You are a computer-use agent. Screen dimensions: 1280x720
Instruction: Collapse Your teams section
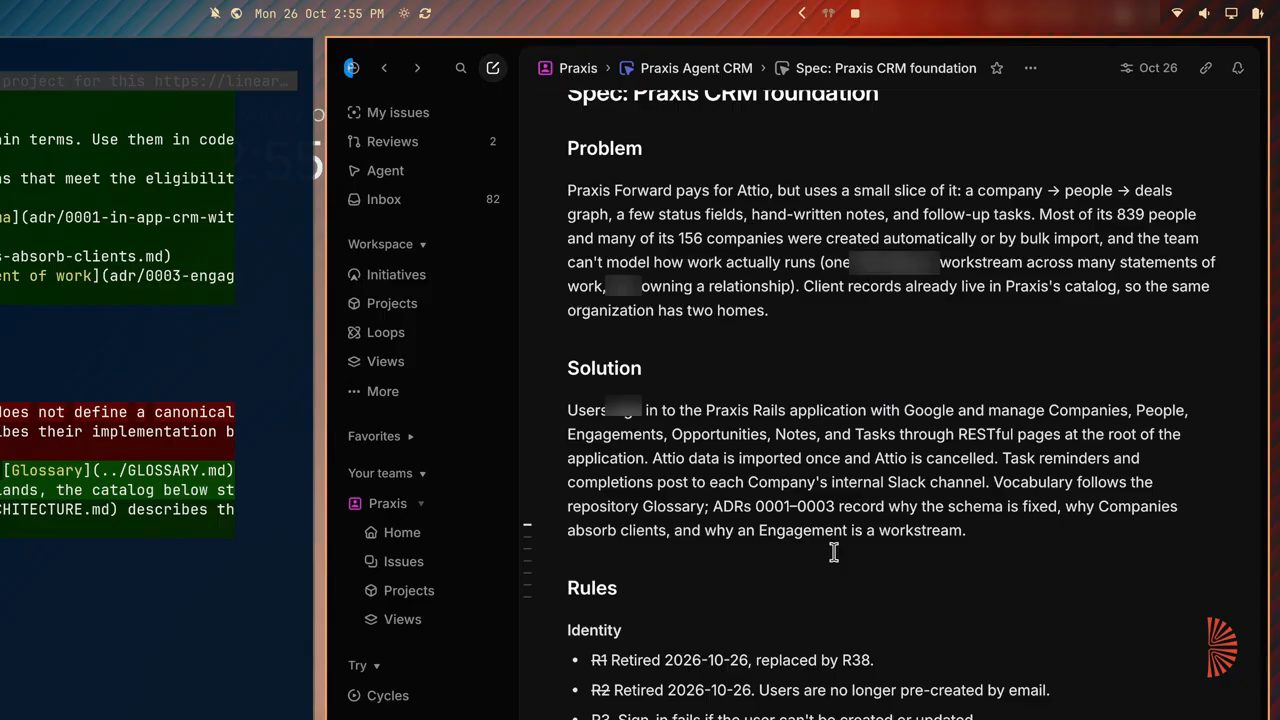387,473
